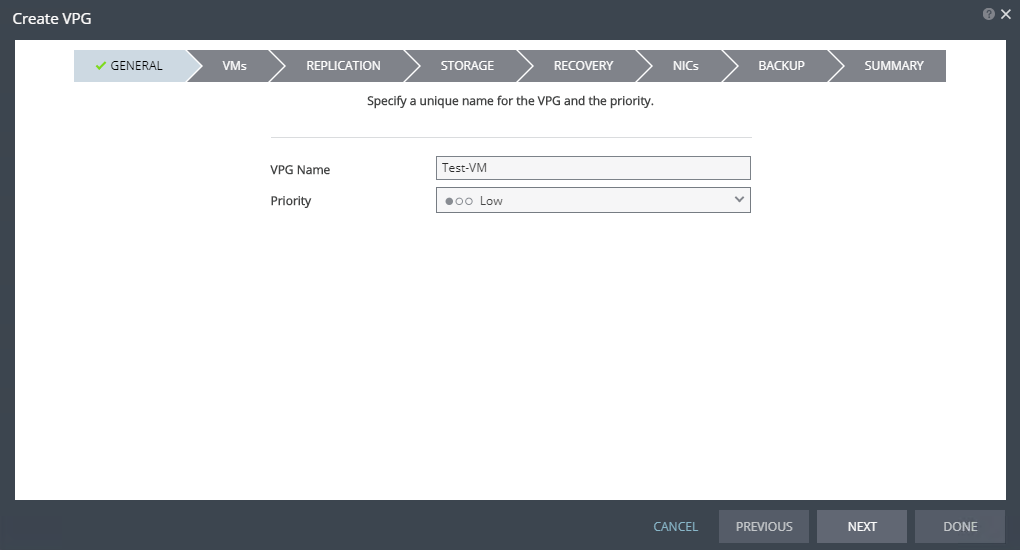This screenshot has height=550, width=1020.
Task: View the SUMMARY step
Action: 893,66
